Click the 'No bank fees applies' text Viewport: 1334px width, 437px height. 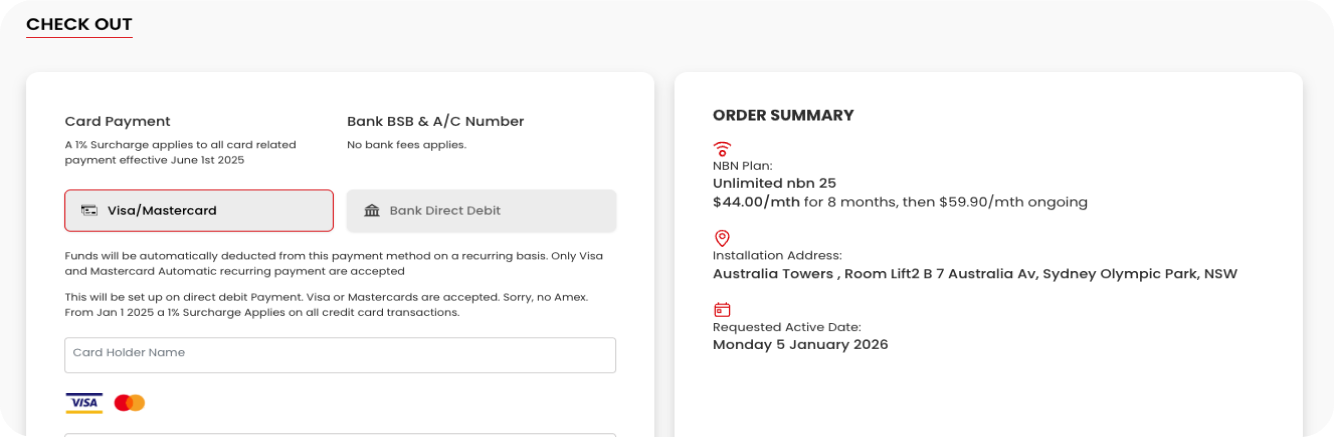(406, 145)
